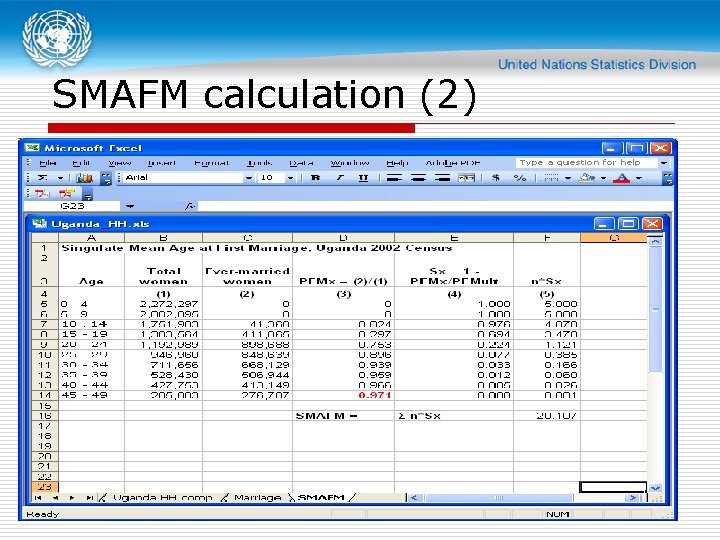Open PDF toolbar options arrow
This screenshot has width=720, height=540.
[x=88, y=195]
